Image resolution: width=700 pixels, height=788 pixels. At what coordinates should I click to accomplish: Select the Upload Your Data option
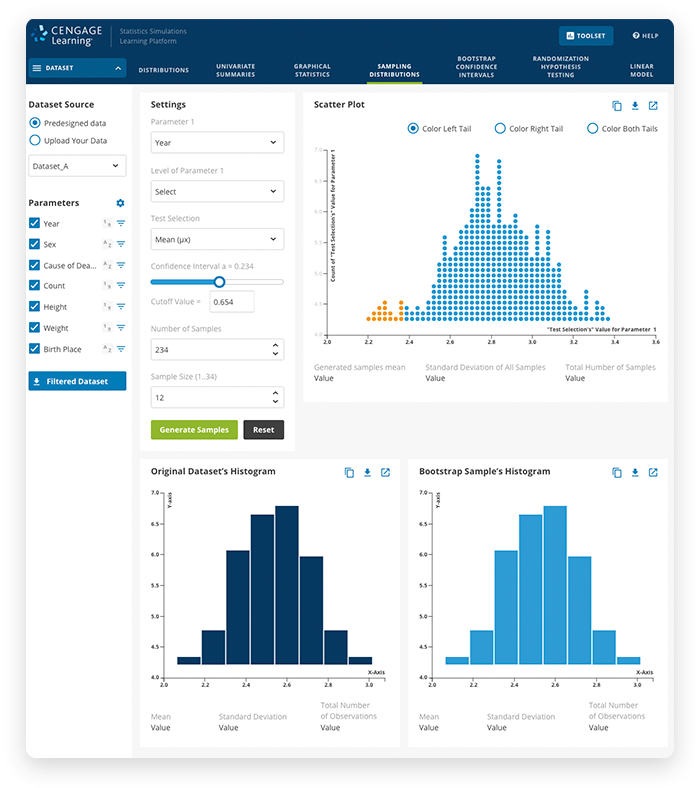coord(36,141)
